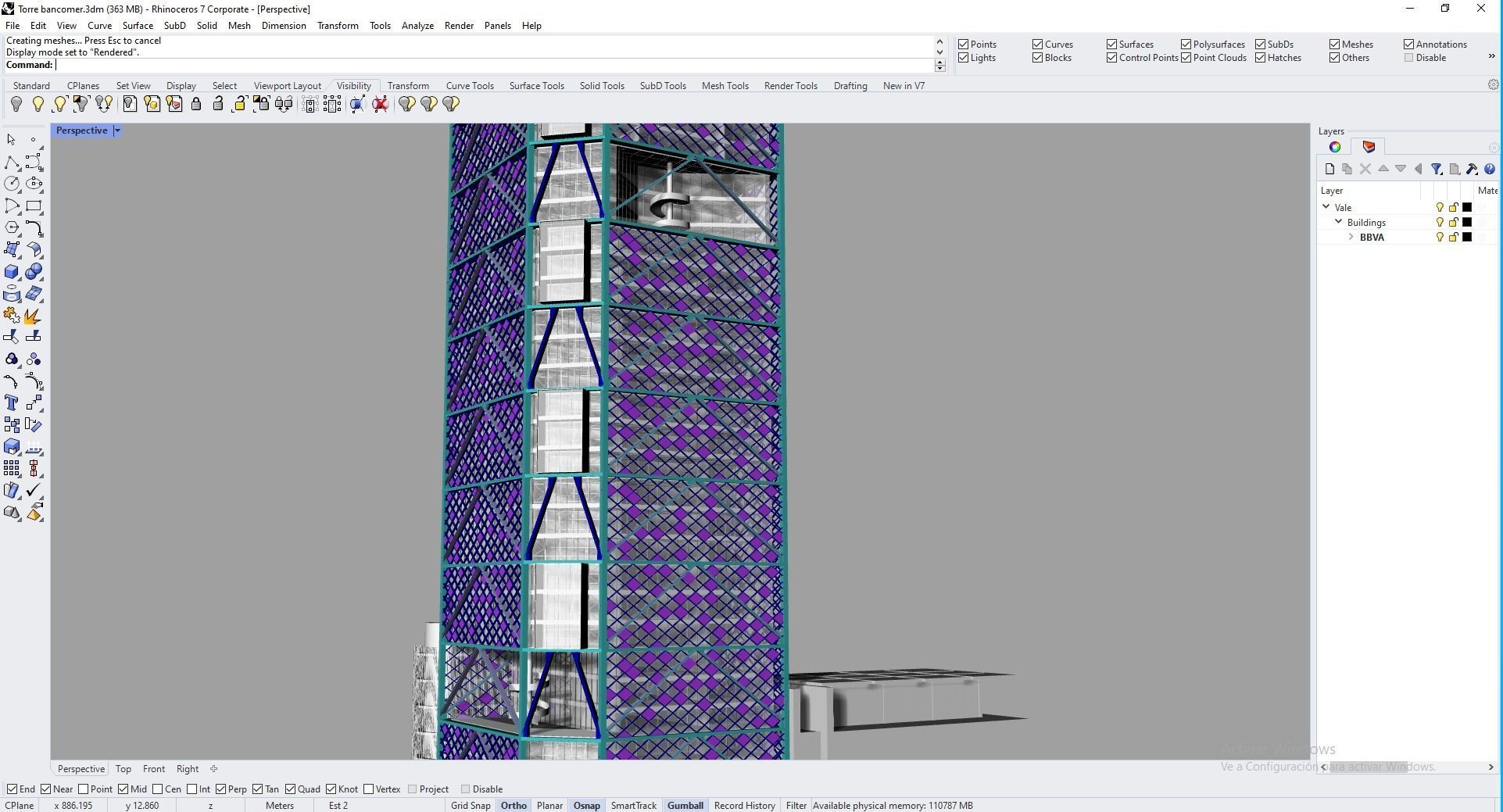Toggle the End osnap checkbox

tap(12, 789)
